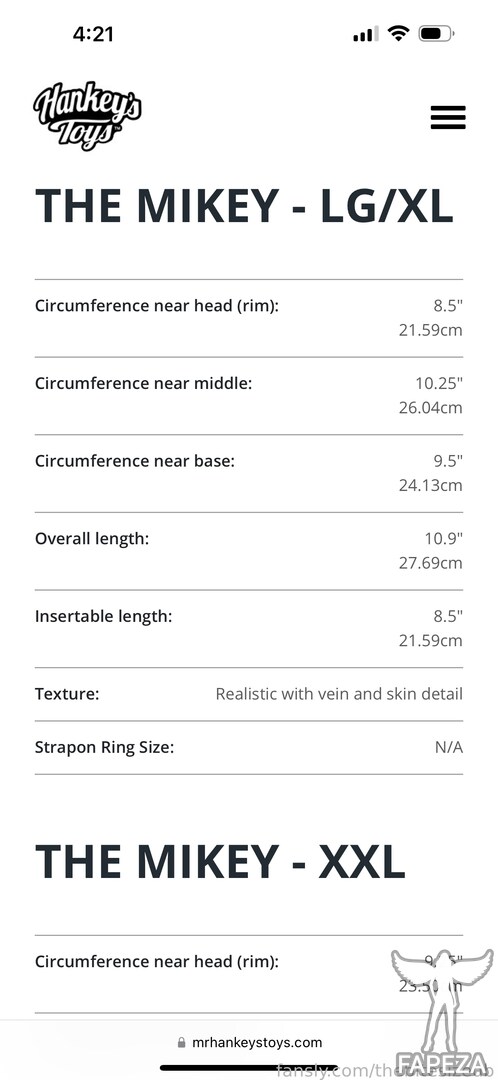Tap the 27.69cm overall length value
498x1080 pixels.
point(430,563)
